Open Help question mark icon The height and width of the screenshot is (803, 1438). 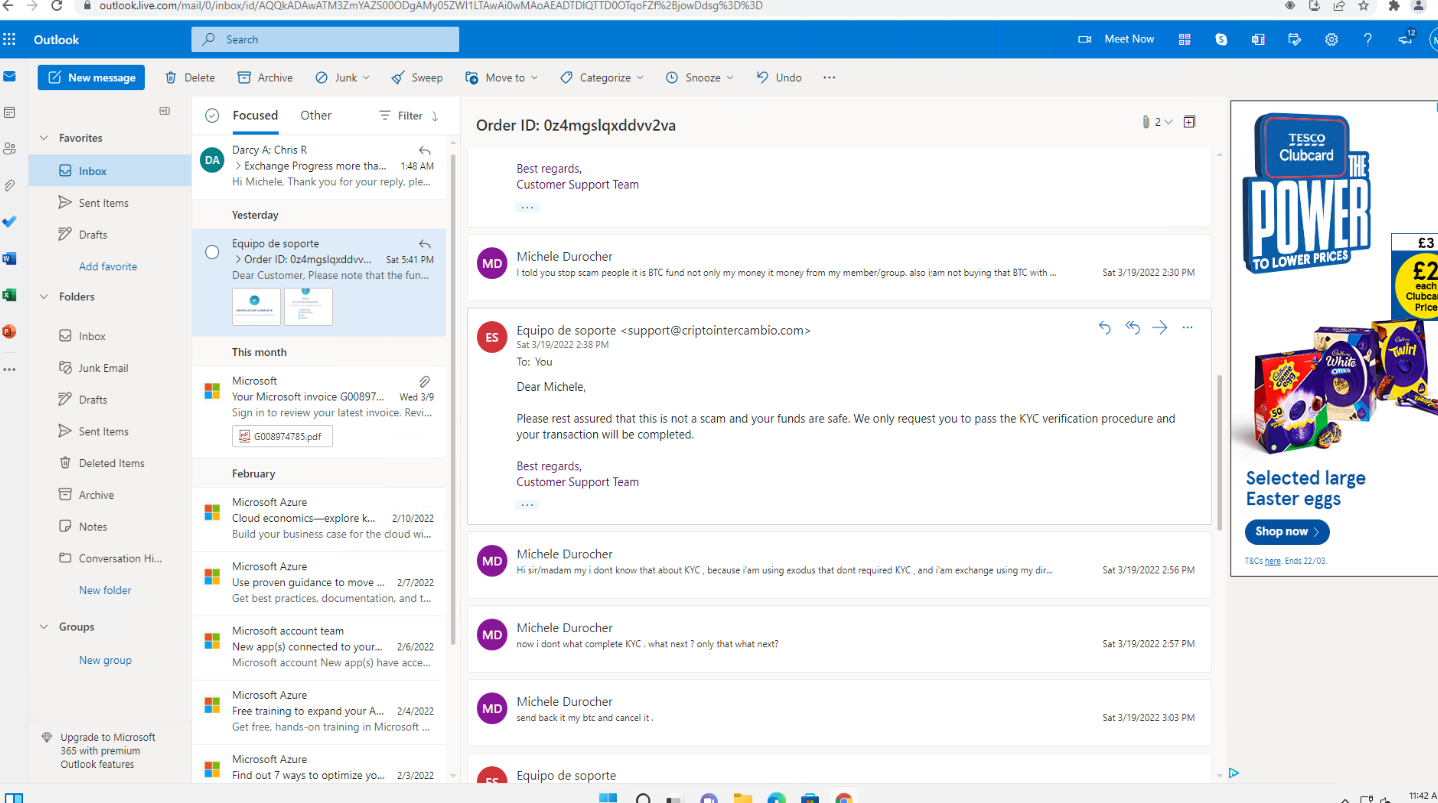1368,40
